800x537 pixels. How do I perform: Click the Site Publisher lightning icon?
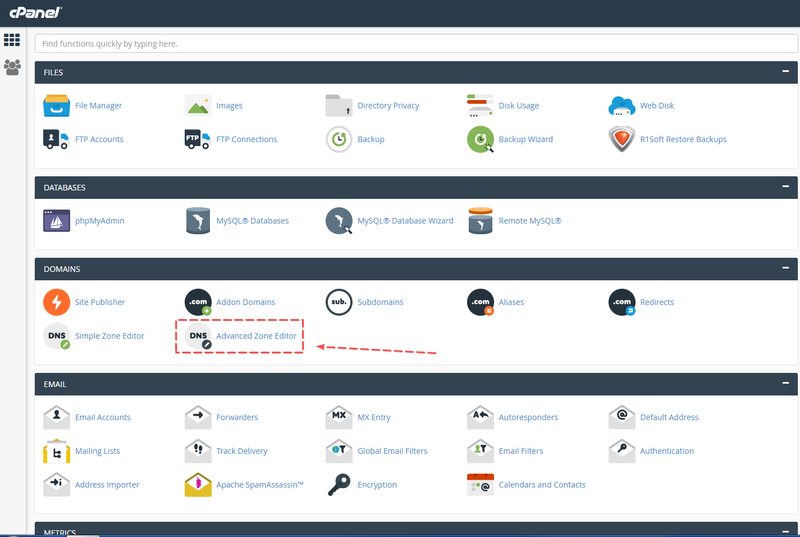pyautogui.click(x=57, y=302)
